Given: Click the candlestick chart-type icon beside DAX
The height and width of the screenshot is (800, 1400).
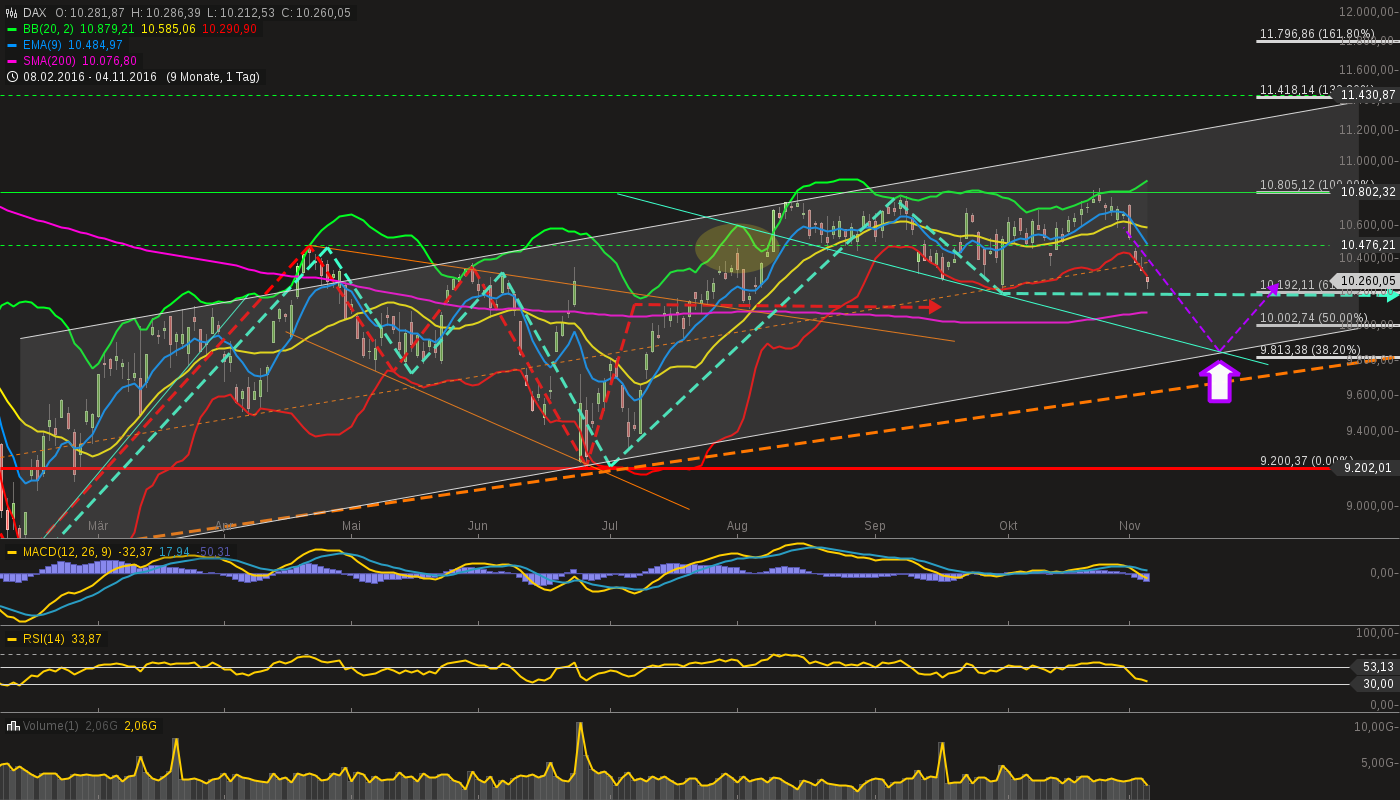Looking at the screenshot, I should click(x=12, y=13).
